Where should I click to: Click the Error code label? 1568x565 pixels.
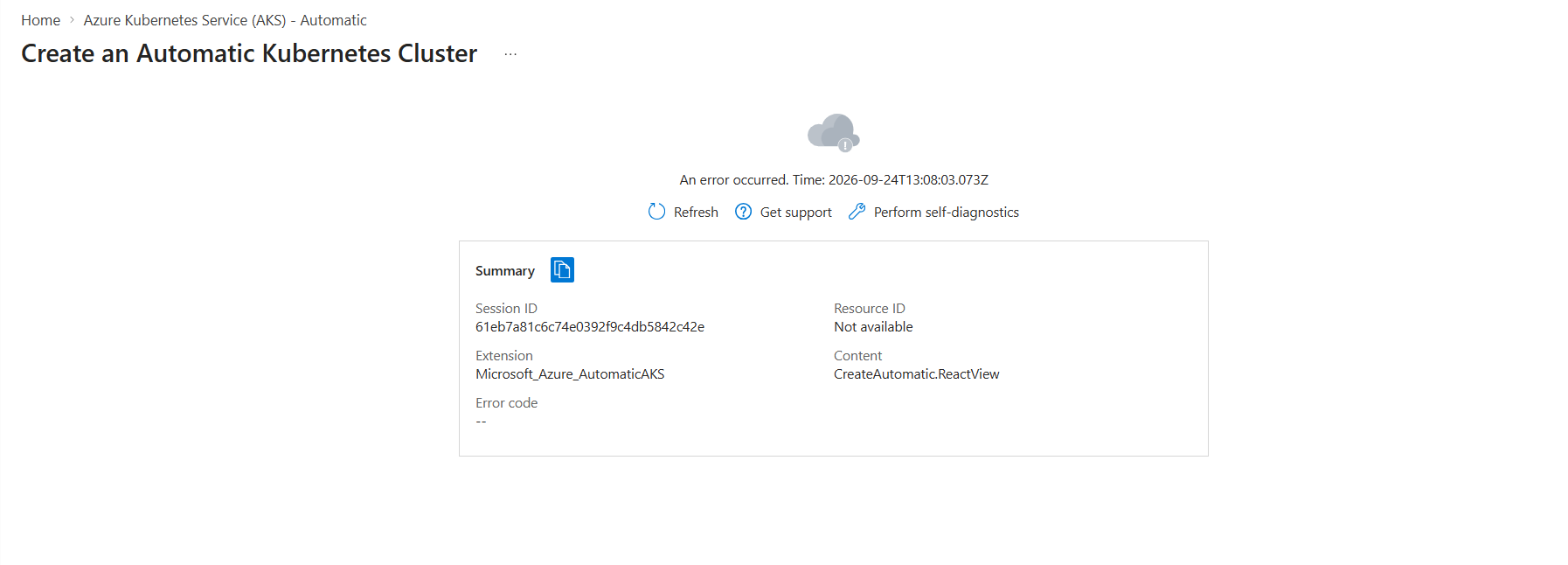pyautogui.click(x=506, y=403)
